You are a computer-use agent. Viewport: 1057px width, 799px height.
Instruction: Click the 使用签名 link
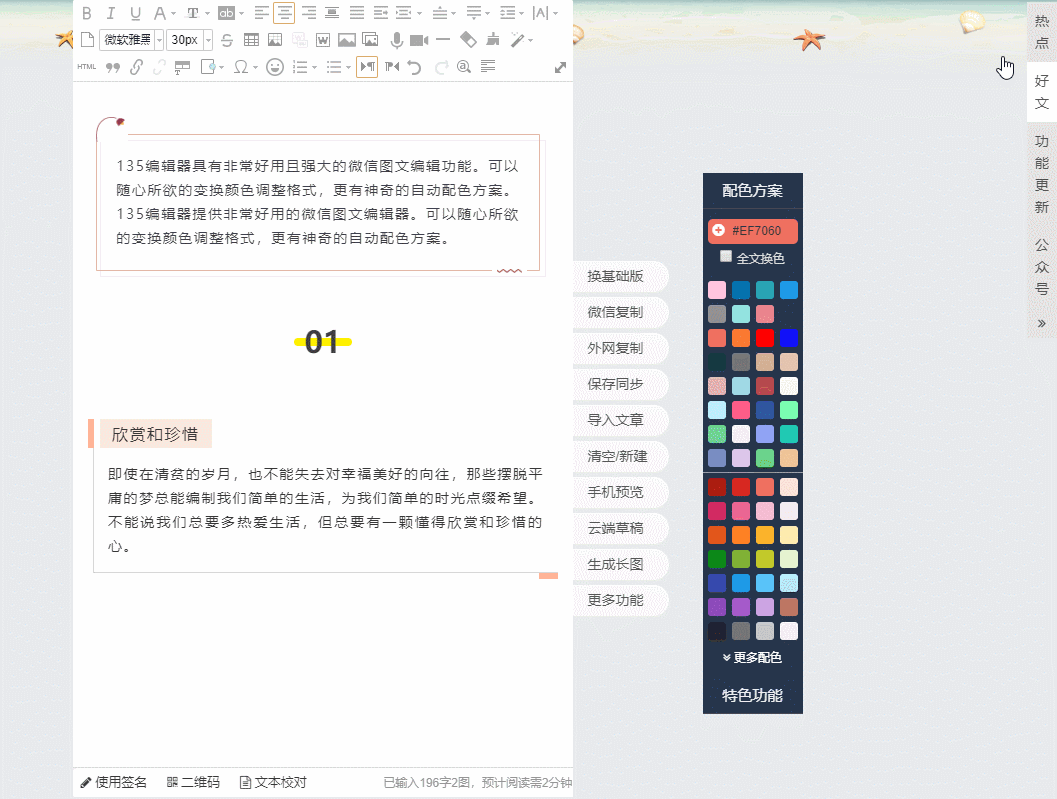(x=113, y=782)
